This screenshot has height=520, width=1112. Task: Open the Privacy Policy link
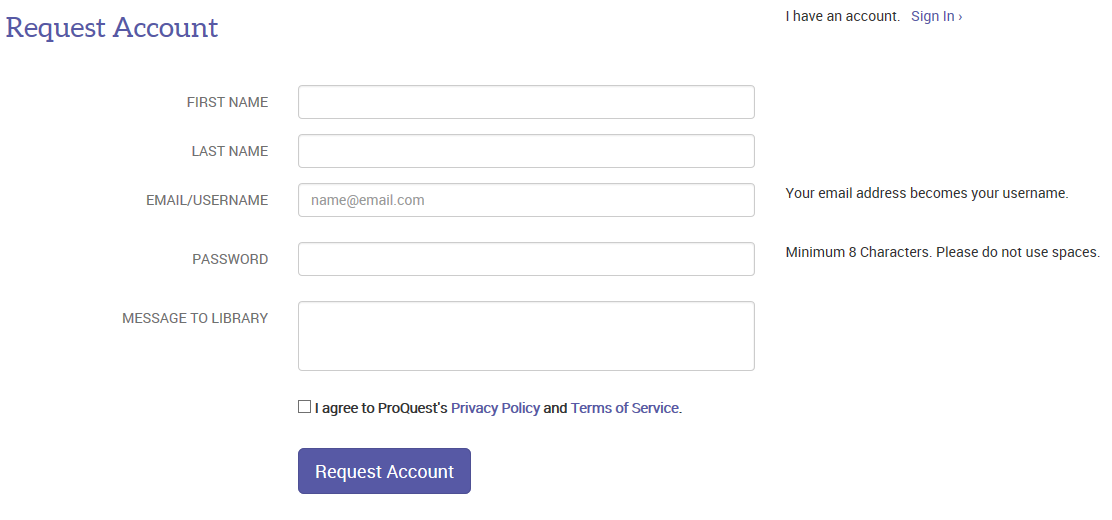point(495,408)
